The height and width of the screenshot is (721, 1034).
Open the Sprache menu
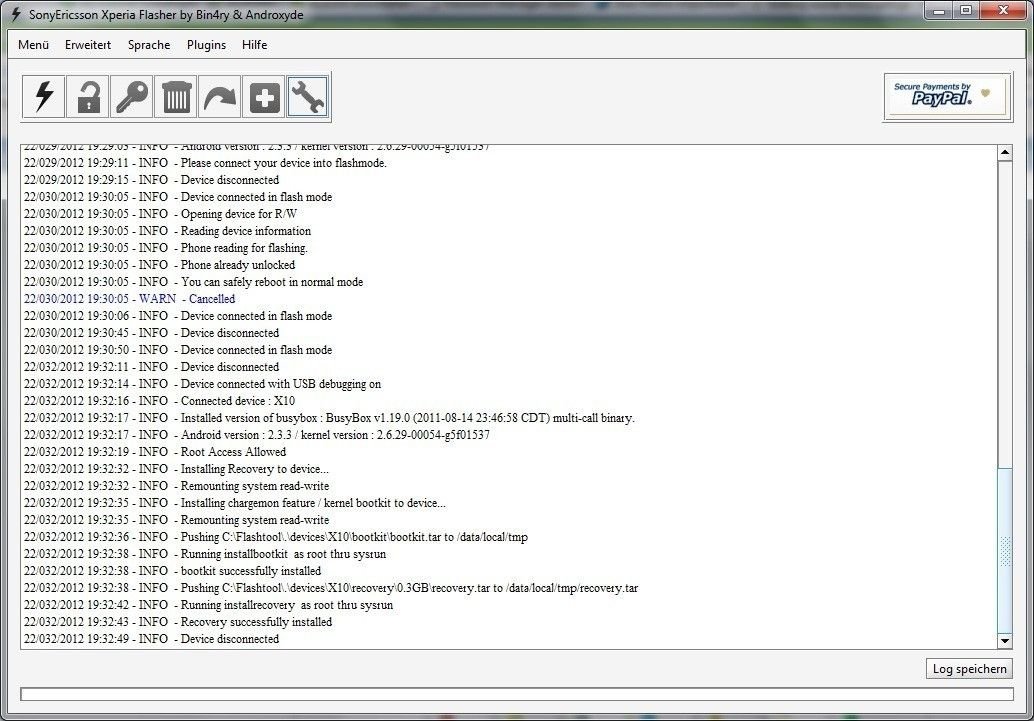click(149, 45)
